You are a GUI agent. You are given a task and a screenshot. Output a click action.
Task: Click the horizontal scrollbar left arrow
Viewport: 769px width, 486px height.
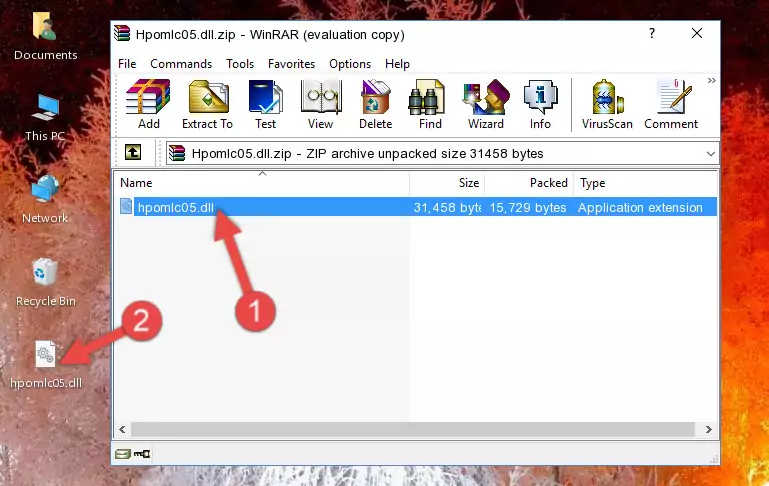click(123, 429)
